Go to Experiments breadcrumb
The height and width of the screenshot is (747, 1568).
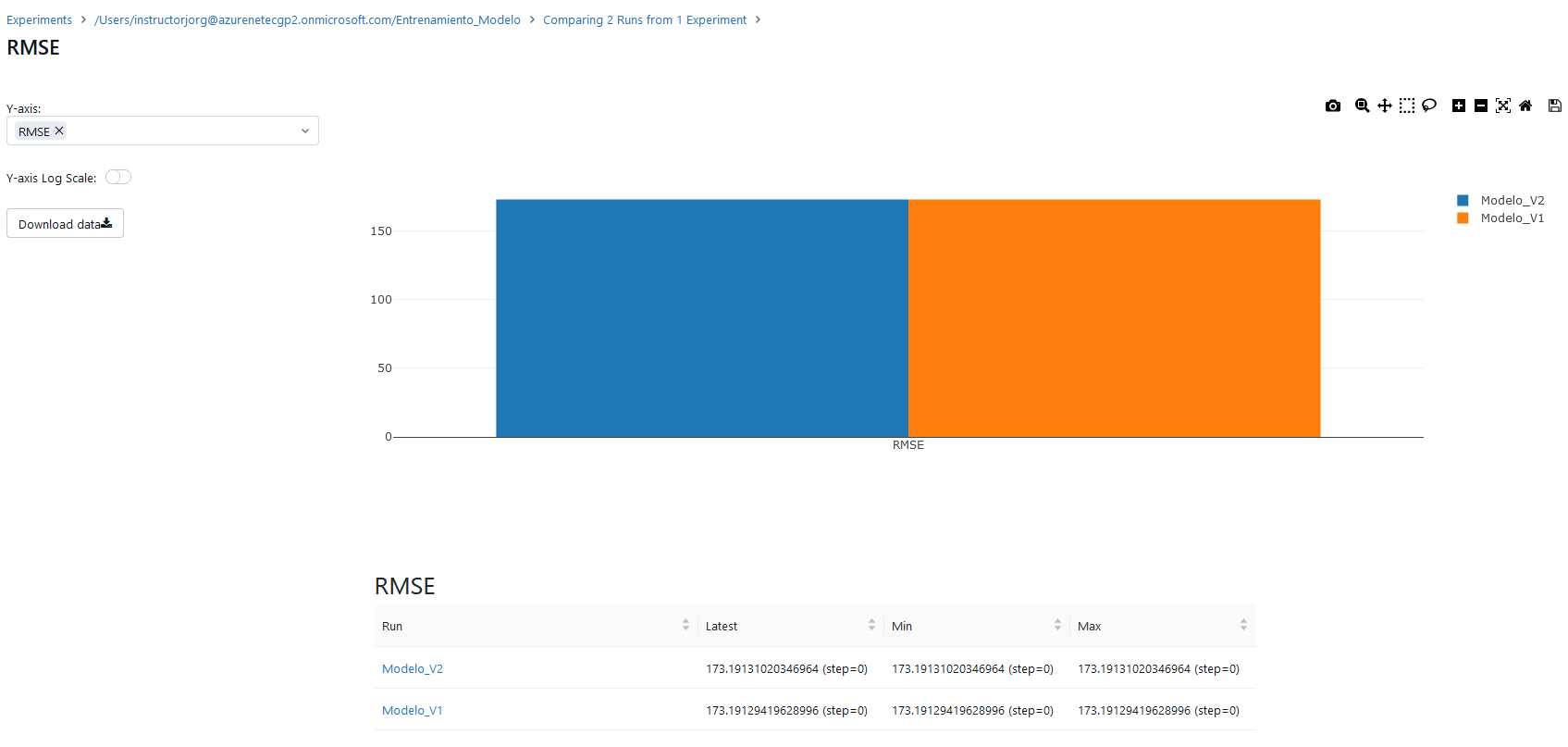[39, 20]
